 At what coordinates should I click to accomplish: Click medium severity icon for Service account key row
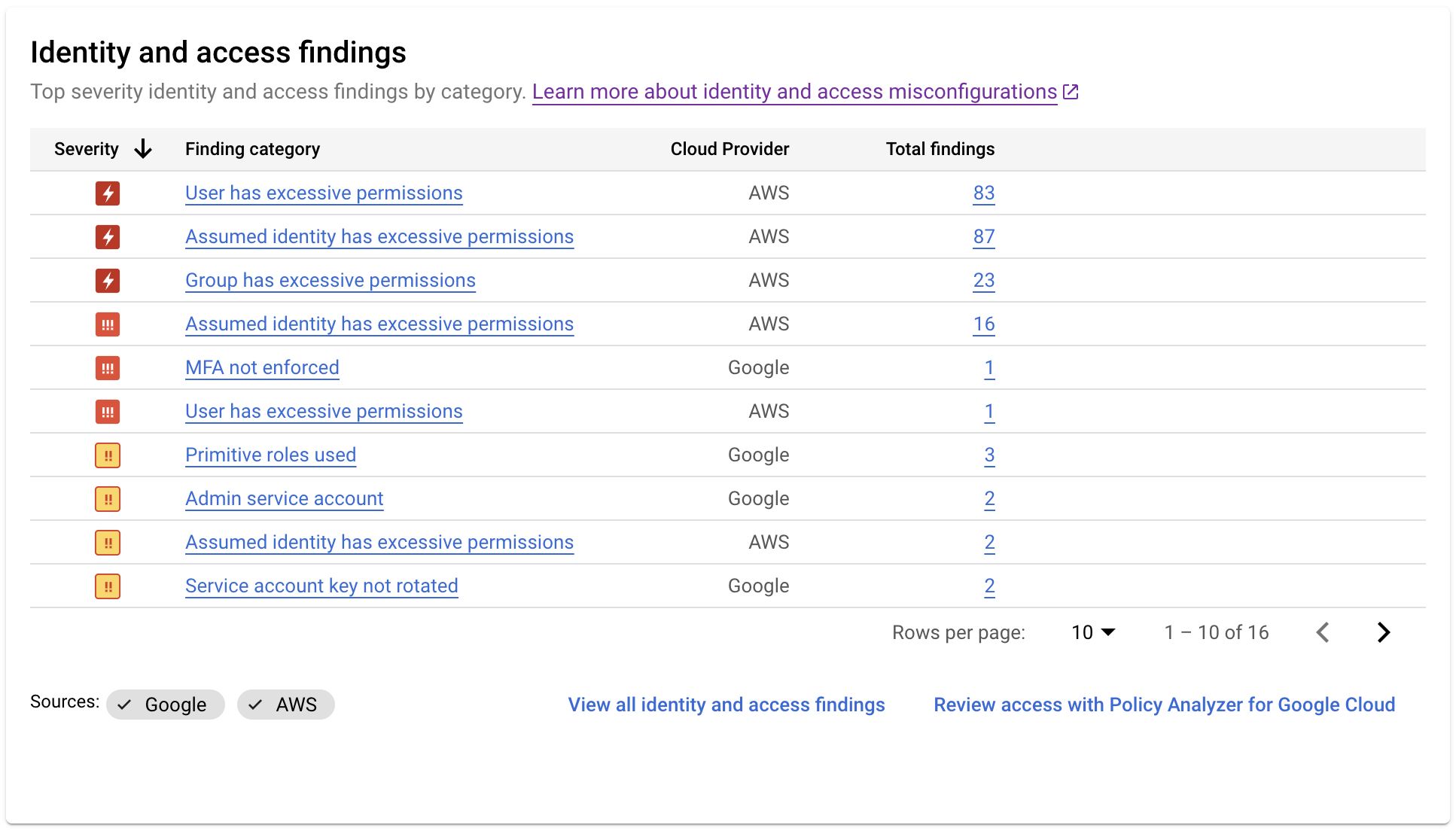(x=108, y=586)
